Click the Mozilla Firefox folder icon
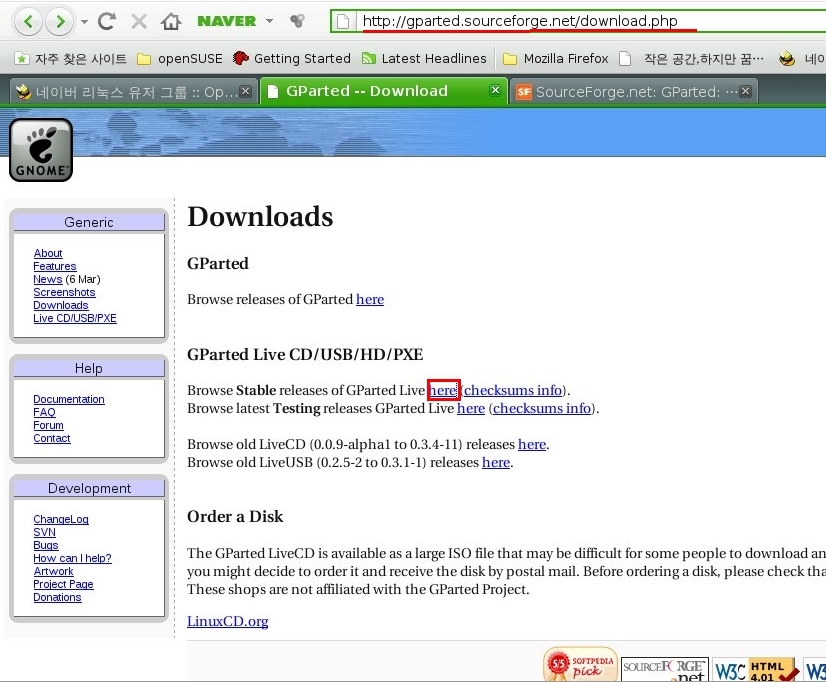 point(510,59)
